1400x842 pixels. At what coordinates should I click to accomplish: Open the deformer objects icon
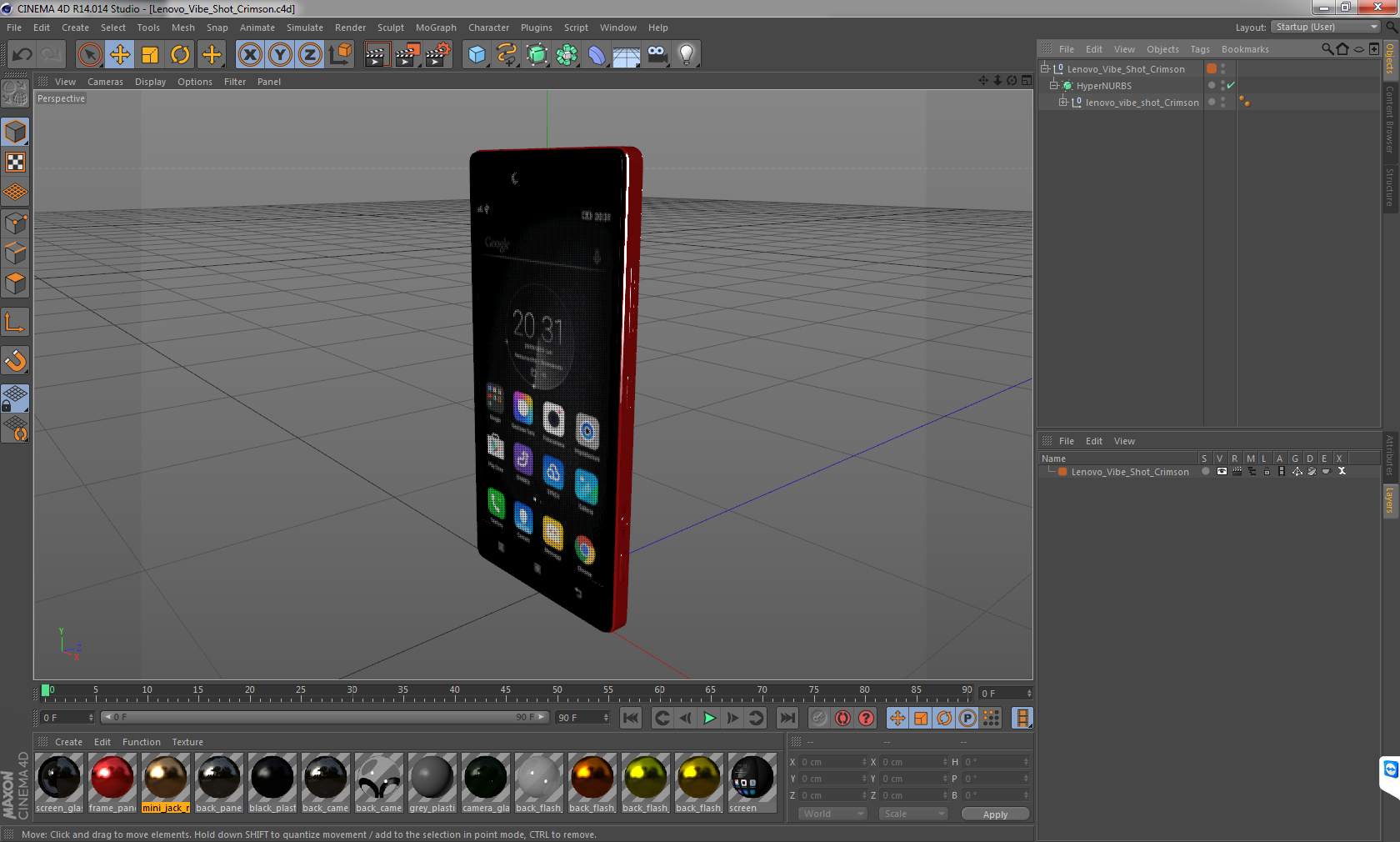click(597, 55)
